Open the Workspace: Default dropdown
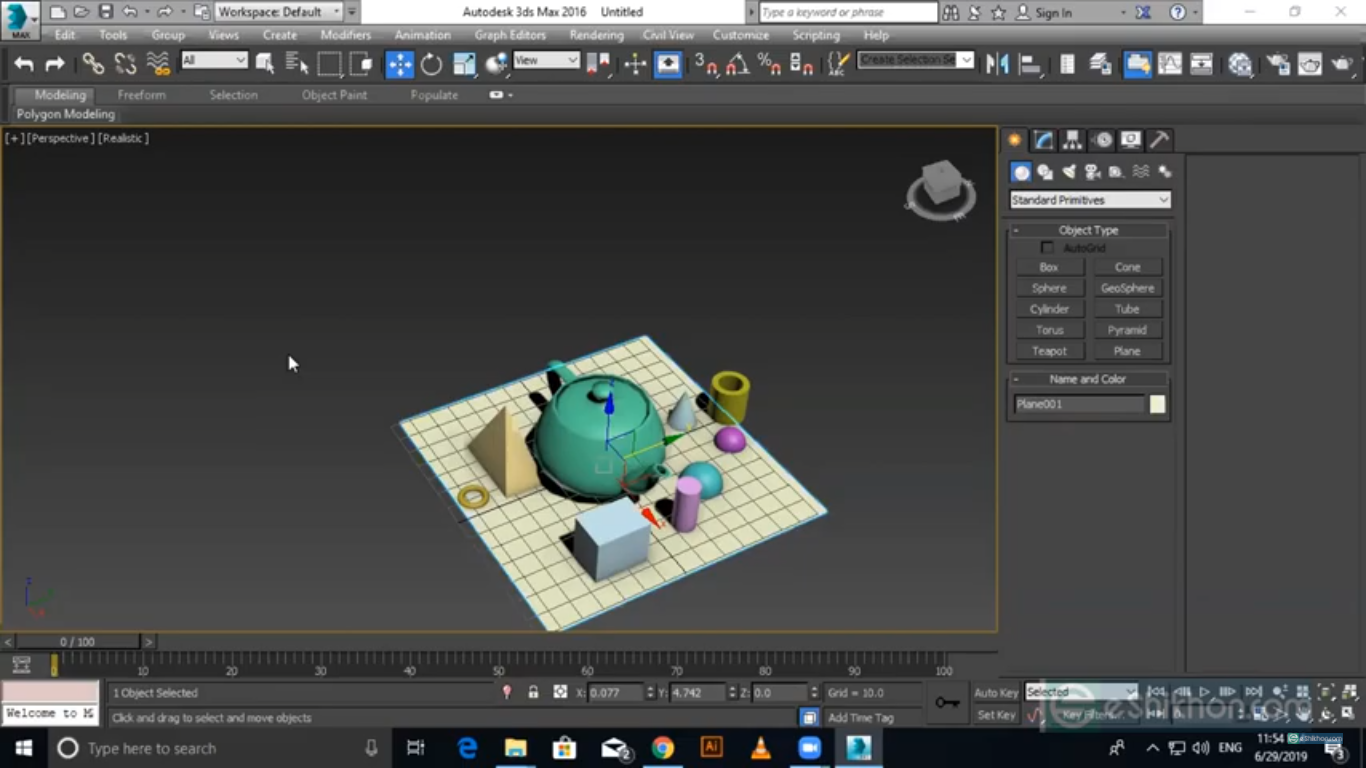The width and height of the screenshot is (1366, 768). coord(279,12)
